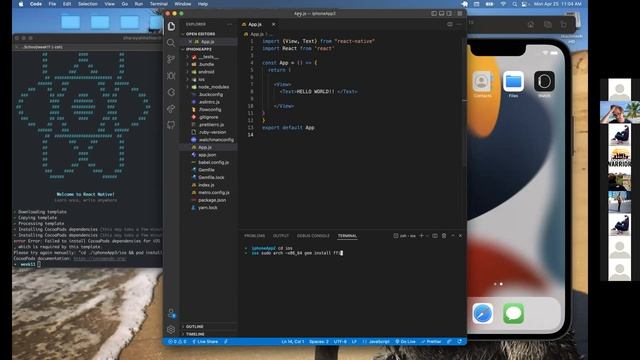Open the Explorer view in activity bar
This screenshot has height=360, width=640.
[171, 27]
